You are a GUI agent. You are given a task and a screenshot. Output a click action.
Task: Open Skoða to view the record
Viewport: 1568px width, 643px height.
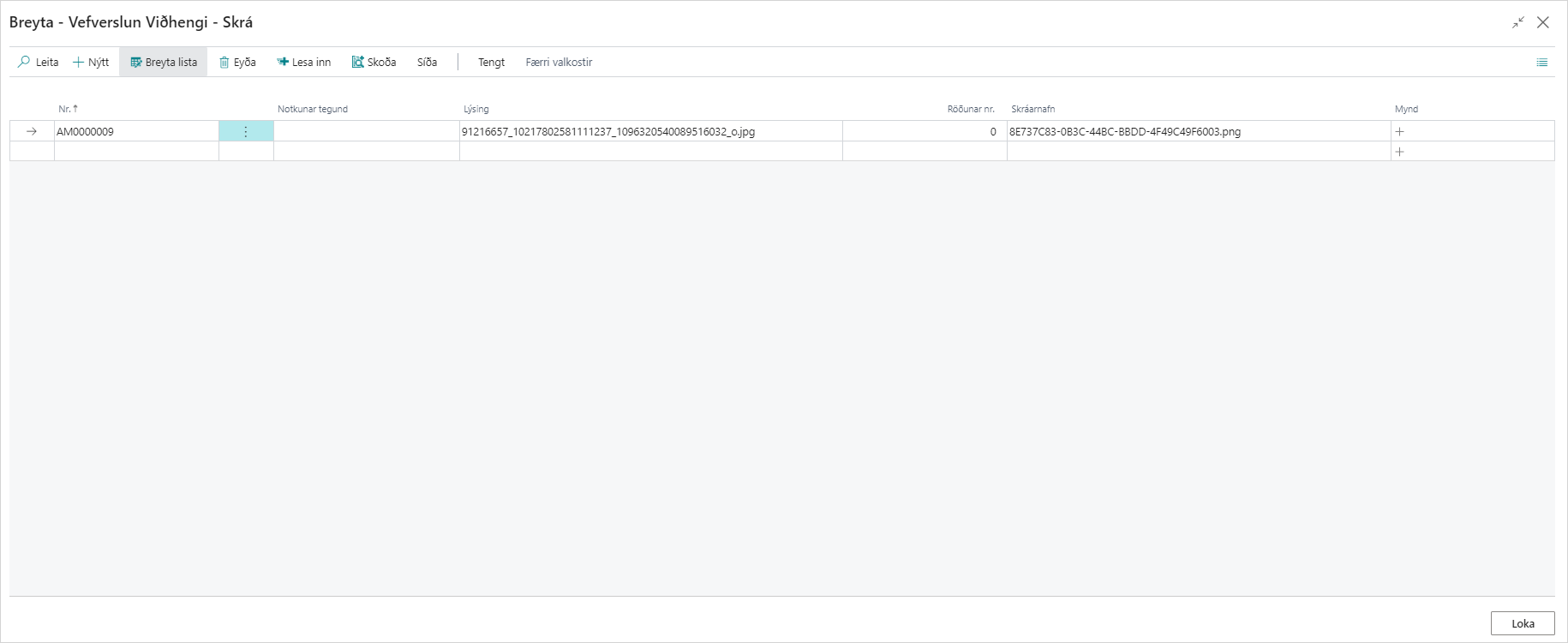click(x=374, y=63)
